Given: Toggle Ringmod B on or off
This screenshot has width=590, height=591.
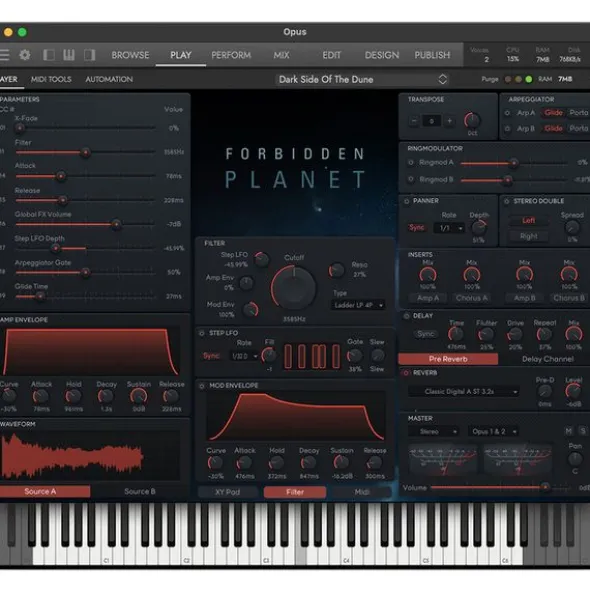Looking at the screenshot, I should [x=411, y=179].
